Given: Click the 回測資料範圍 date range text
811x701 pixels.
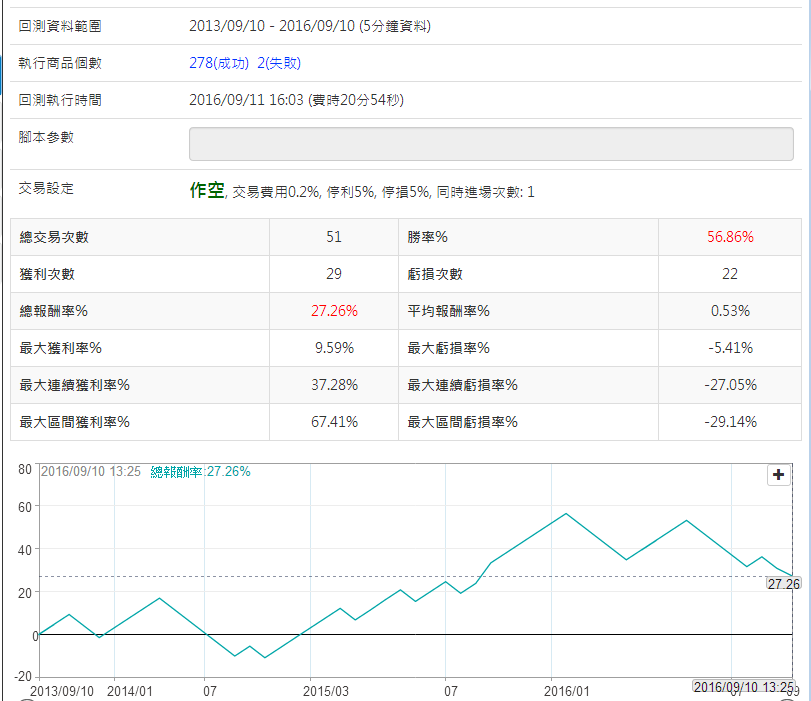Looking at the screenshot, I should pos(310,26).
